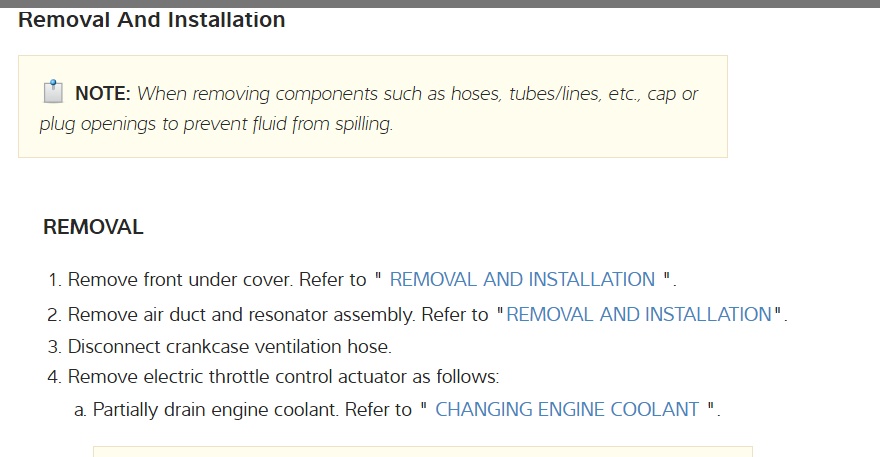Screen dimensions: 880x457
Task: Click the clipboard note icon
Action: coord(53,94)
